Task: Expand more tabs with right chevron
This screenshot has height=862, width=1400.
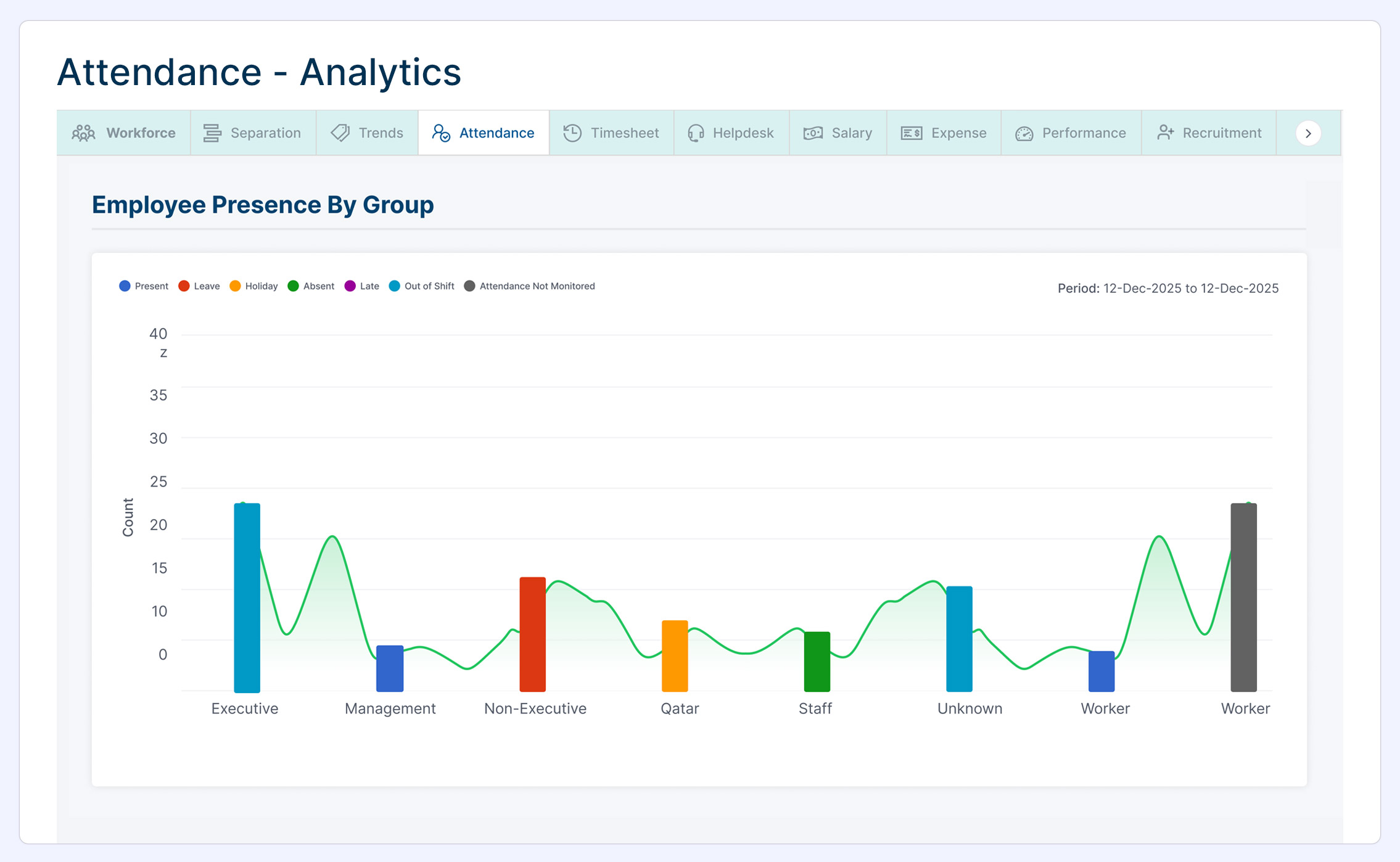Action: point(1308,133)
